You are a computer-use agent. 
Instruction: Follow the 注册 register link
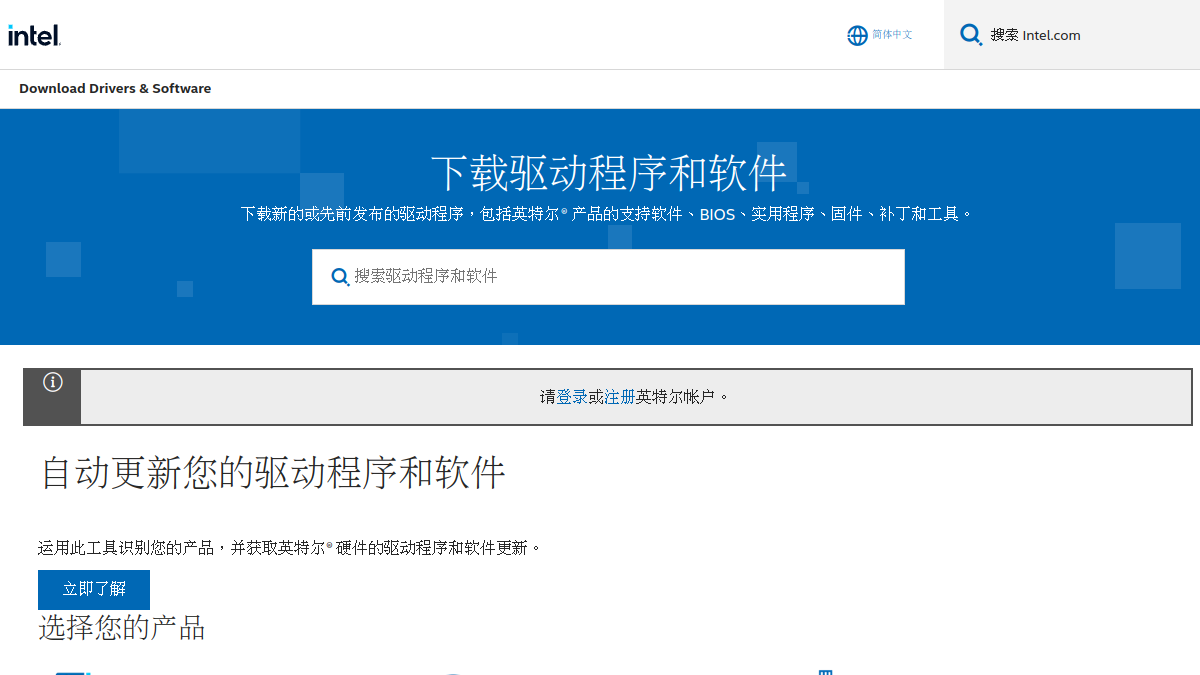(620, 397)
